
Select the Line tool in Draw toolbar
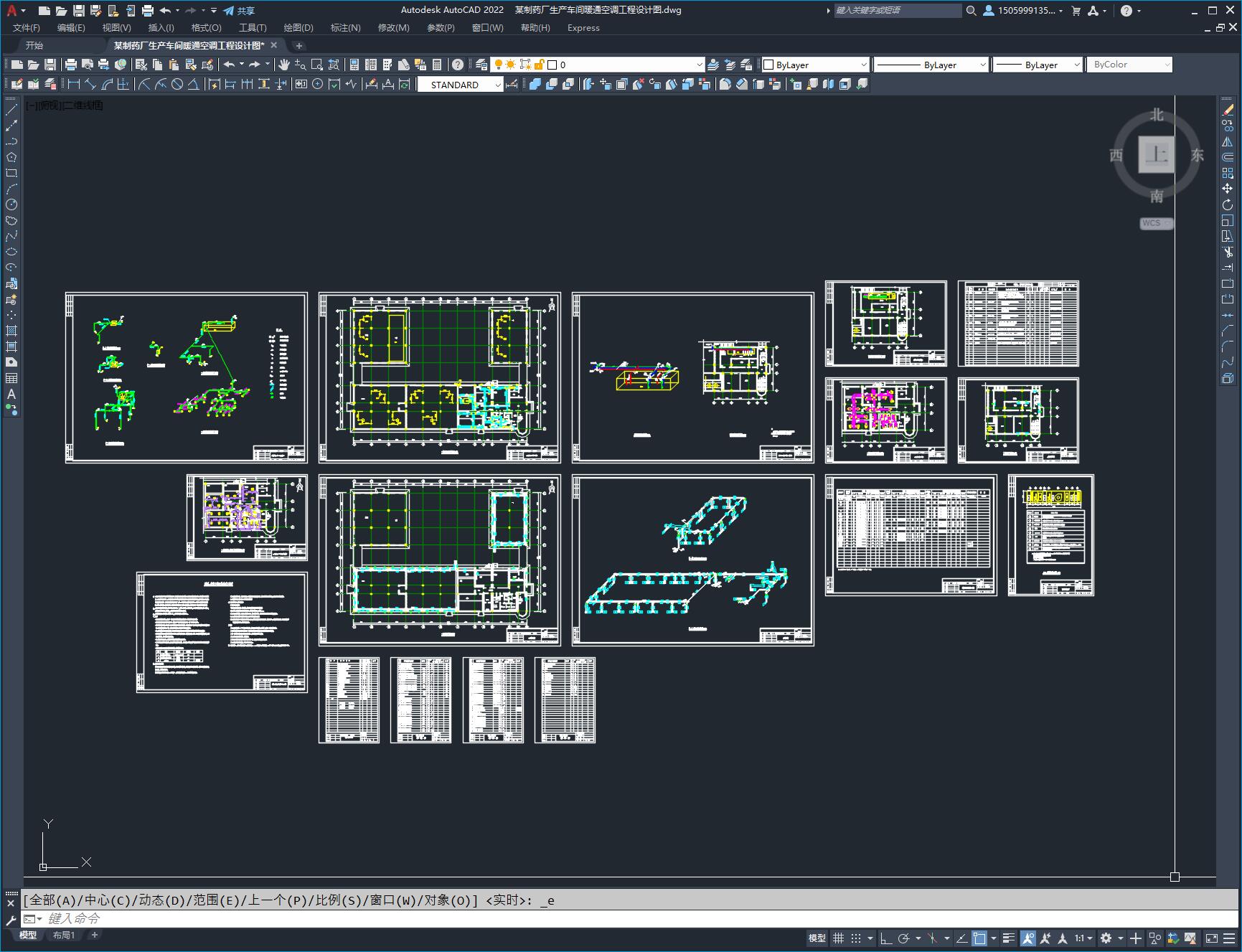tap(11, 110)
